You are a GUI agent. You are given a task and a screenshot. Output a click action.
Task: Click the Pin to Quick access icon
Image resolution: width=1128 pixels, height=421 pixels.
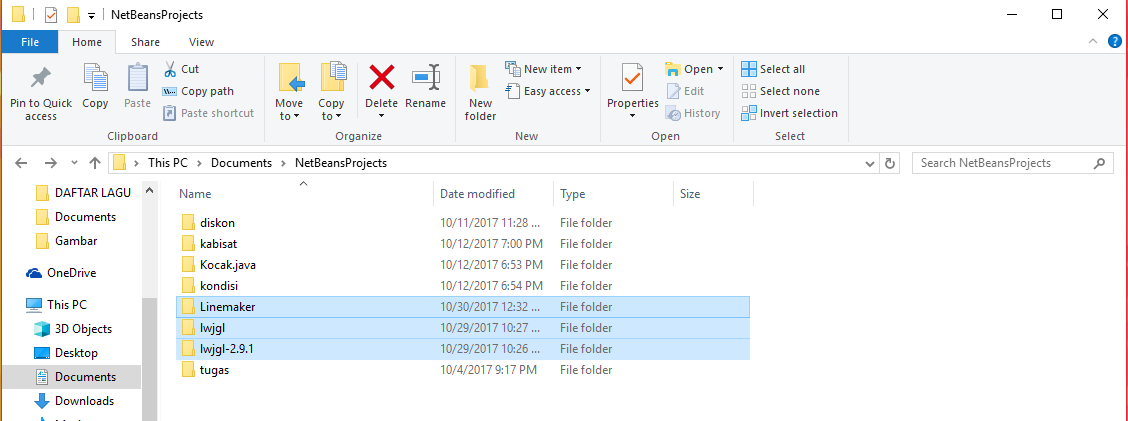(41, 78)
